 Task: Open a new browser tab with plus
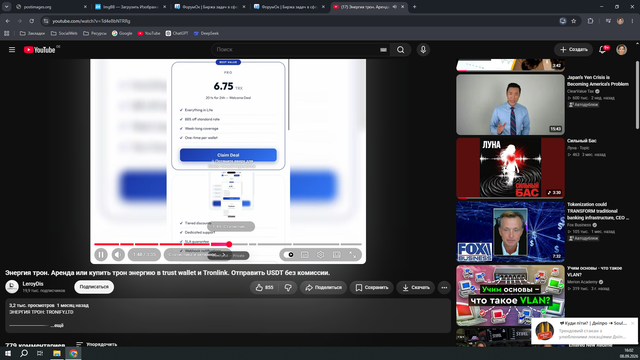pyautogui.click(x=414, y=7)
